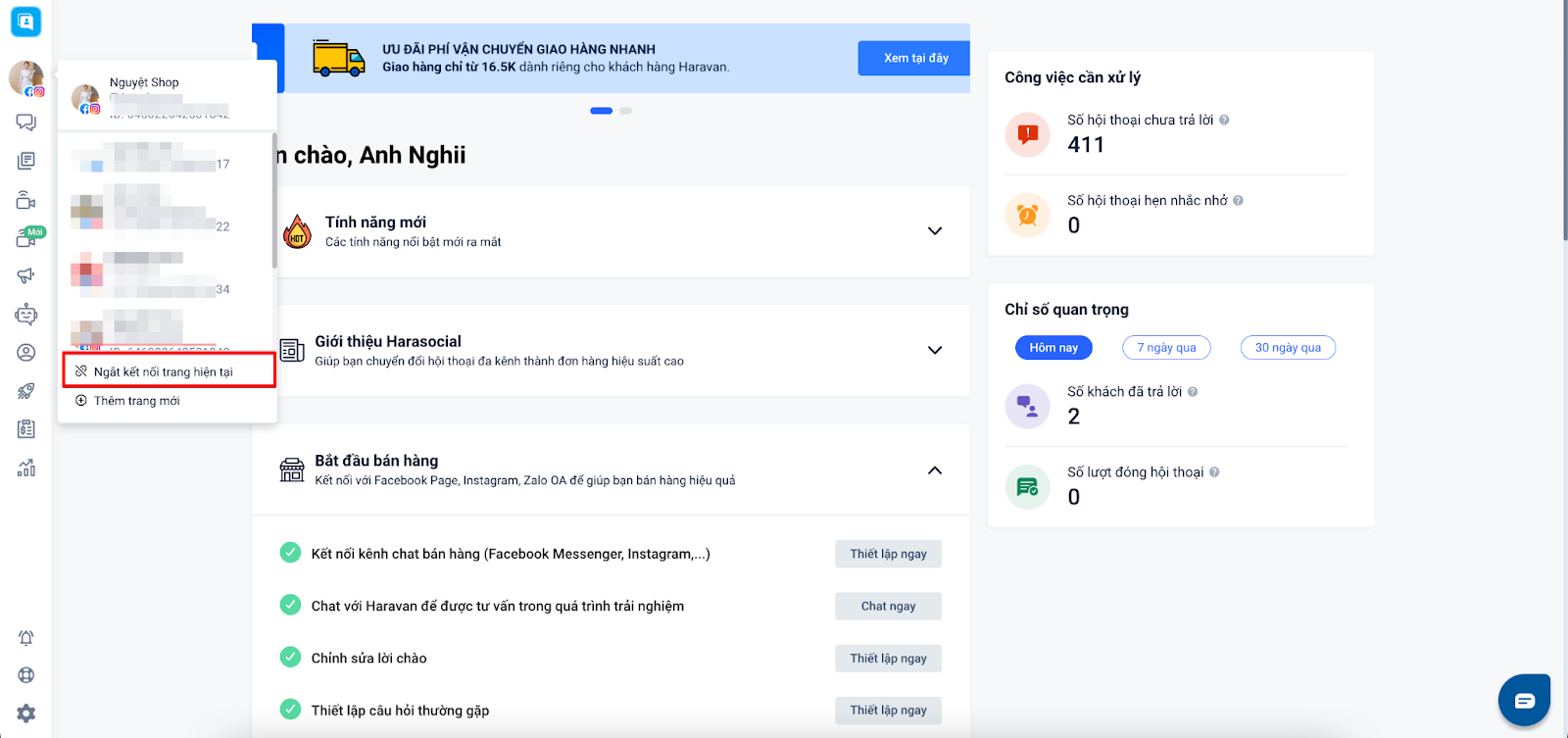
Task: Open the conversations chat icon in sidebar
Action: point(26,123)
